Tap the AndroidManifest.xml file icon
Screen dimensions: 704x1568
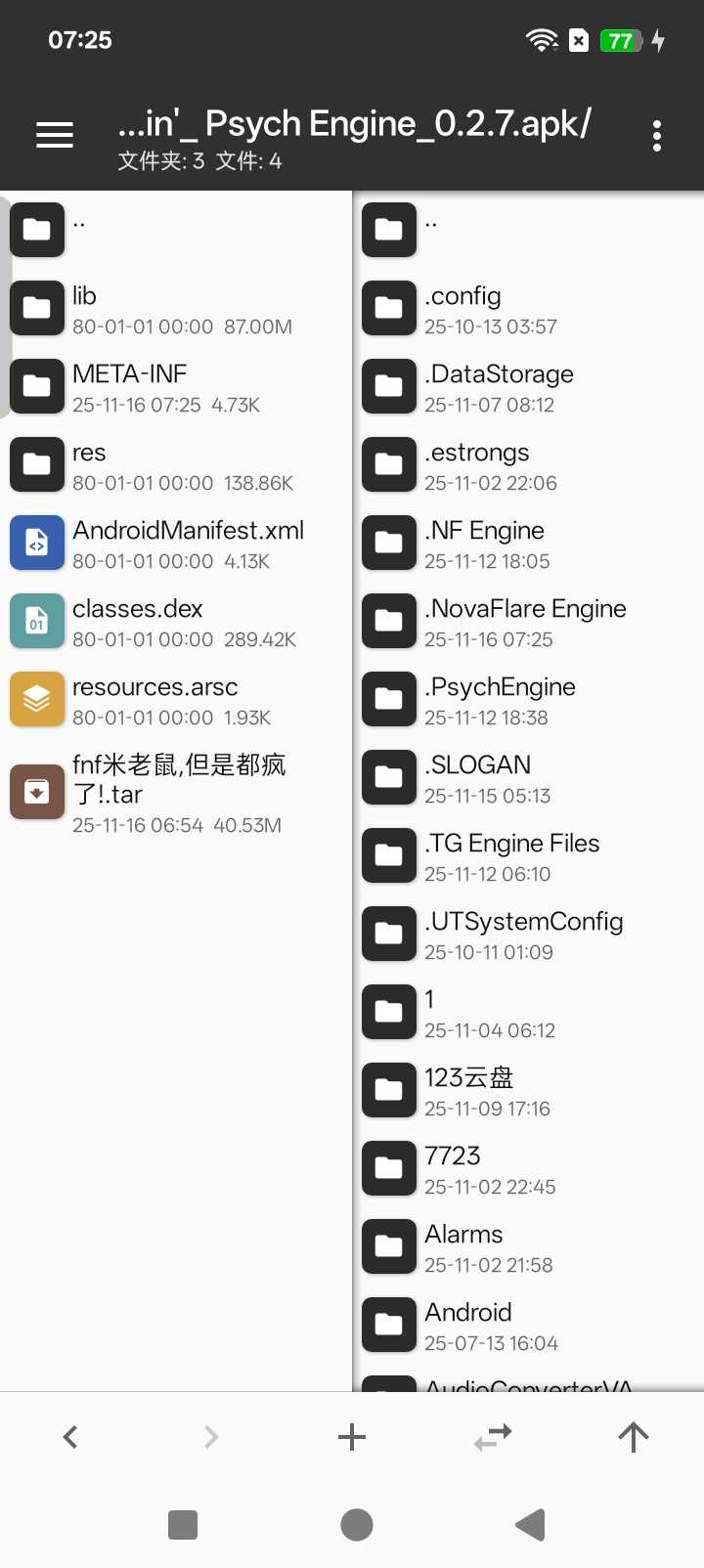point(37,543)
